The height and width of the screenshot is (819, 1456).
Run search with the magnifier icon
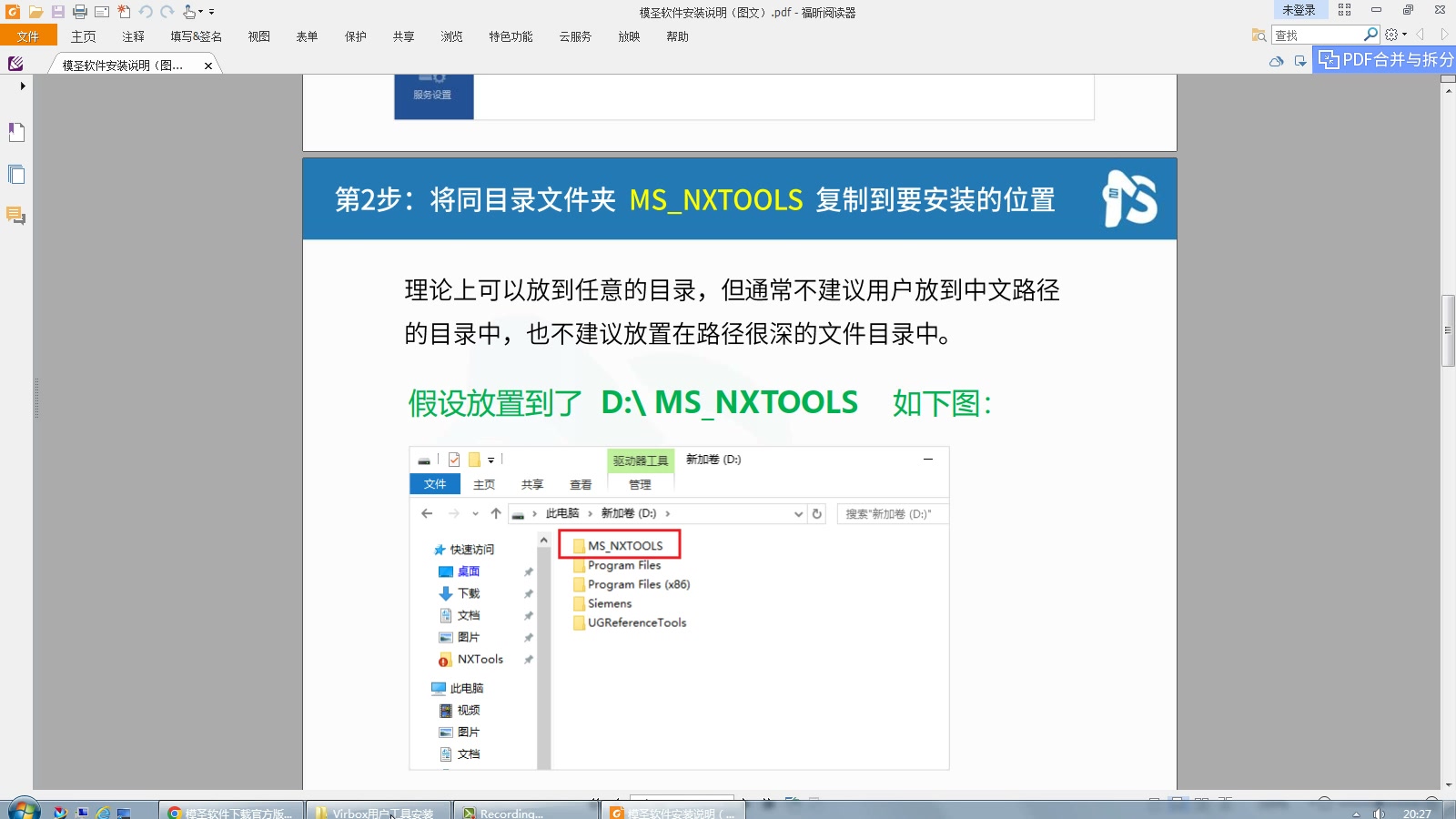click(1371, 35)
